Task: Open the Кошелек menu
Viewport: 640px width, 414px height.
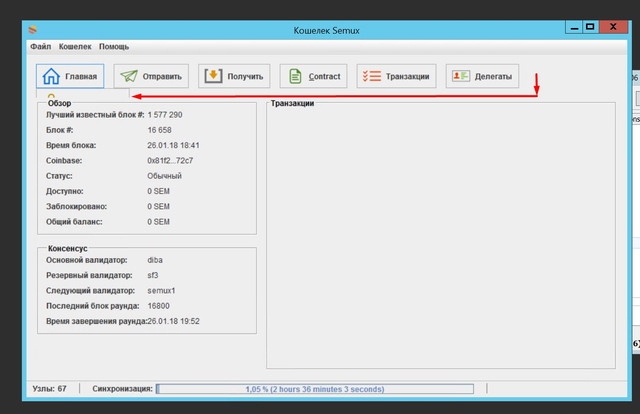Action: [x=75, y=47]
